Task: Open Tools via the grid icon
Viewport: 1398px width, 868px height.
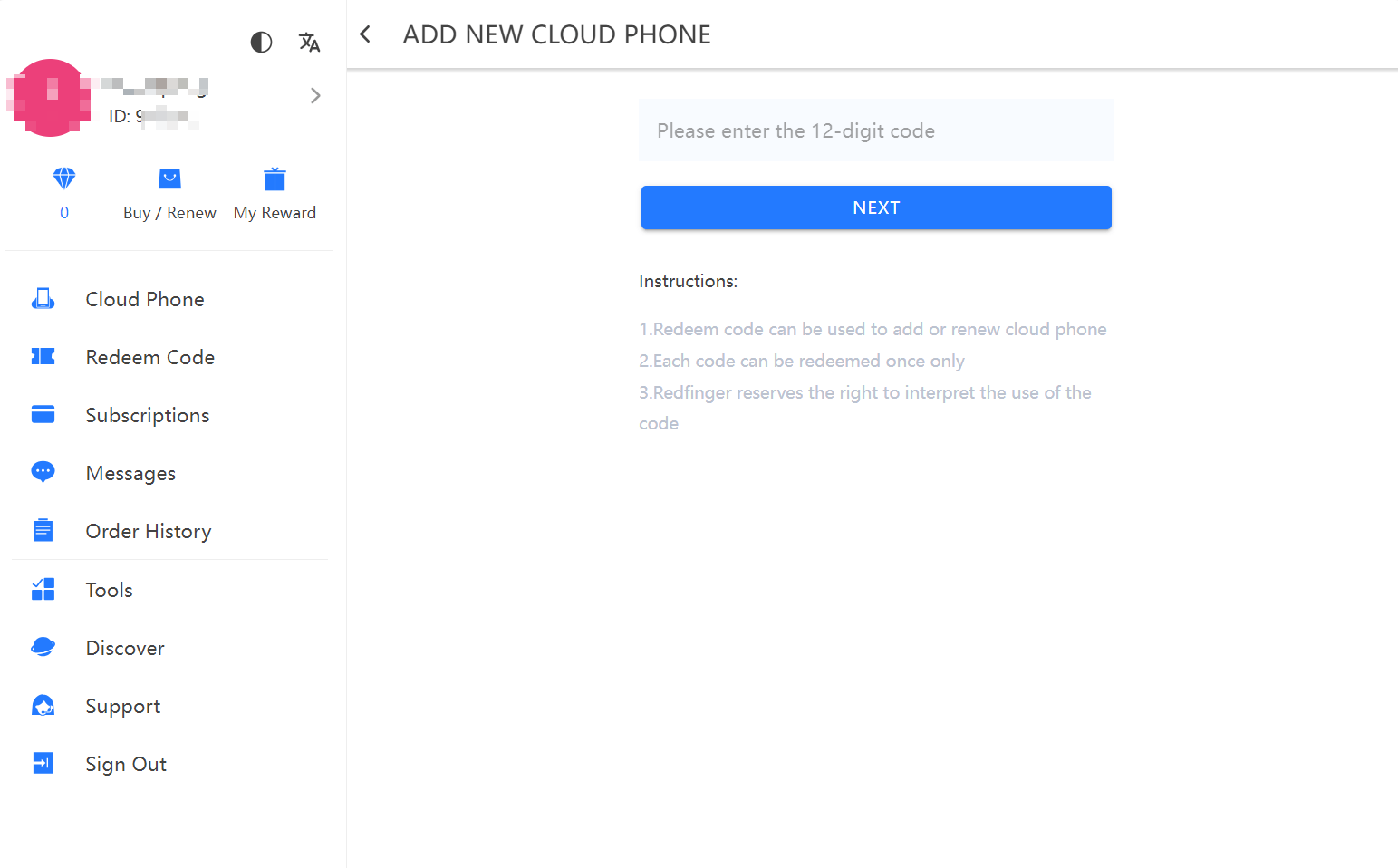Action: coord(43,589)
